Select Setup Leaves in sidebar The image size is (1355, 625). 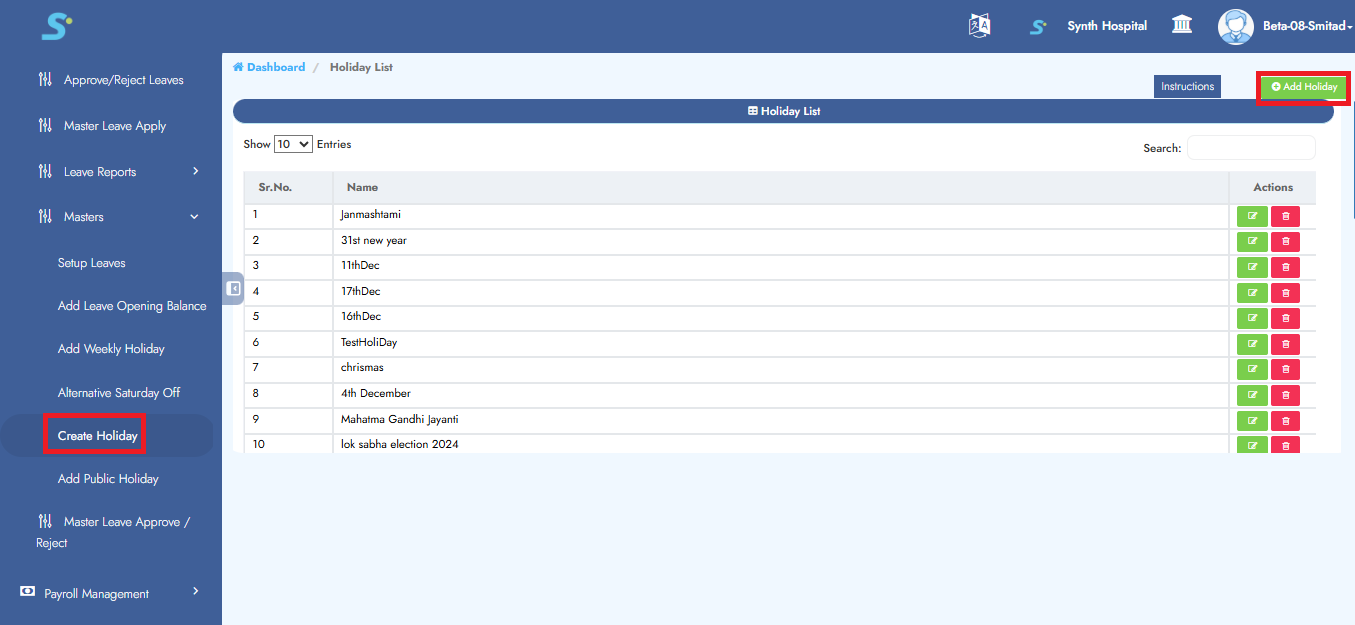[x=91, y=263]
